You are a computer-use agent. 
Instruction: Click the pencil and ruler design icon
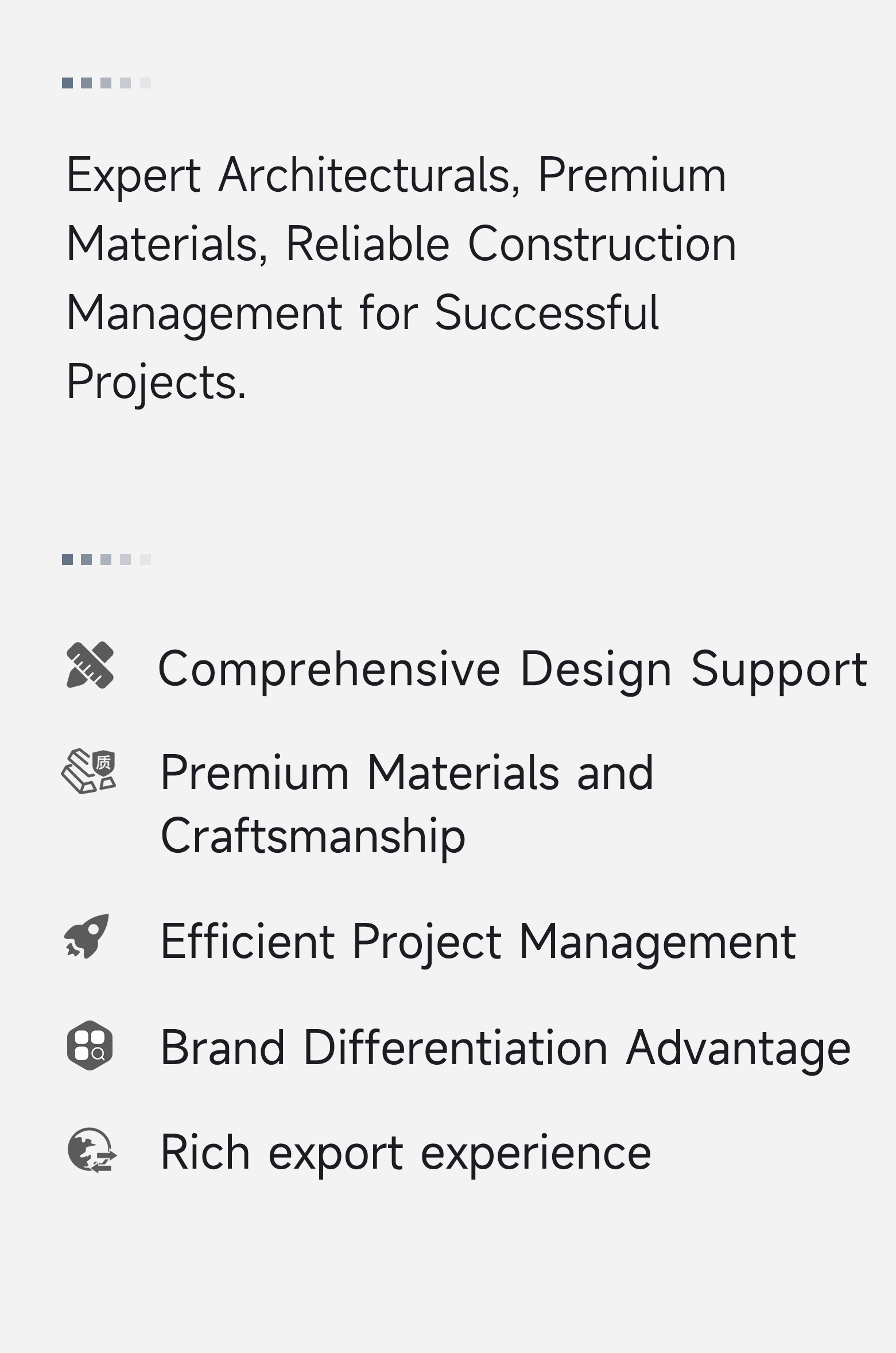coord(90,666)
